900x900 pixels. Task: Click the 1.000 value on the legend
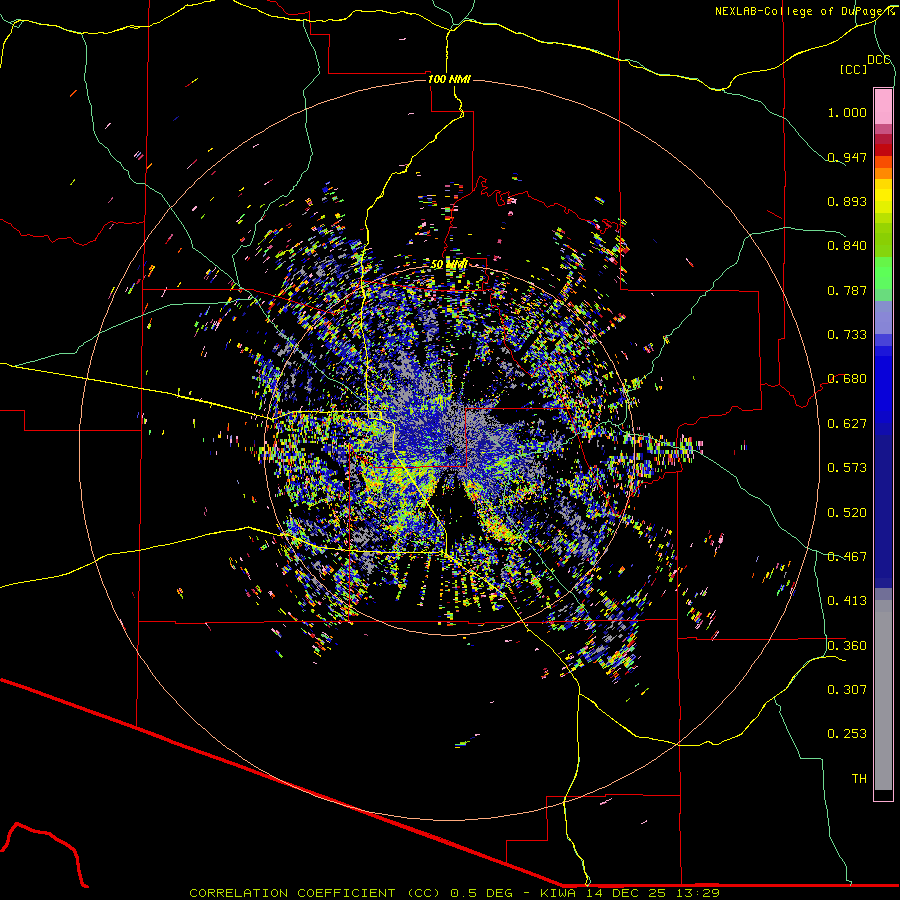pos(847,112)
